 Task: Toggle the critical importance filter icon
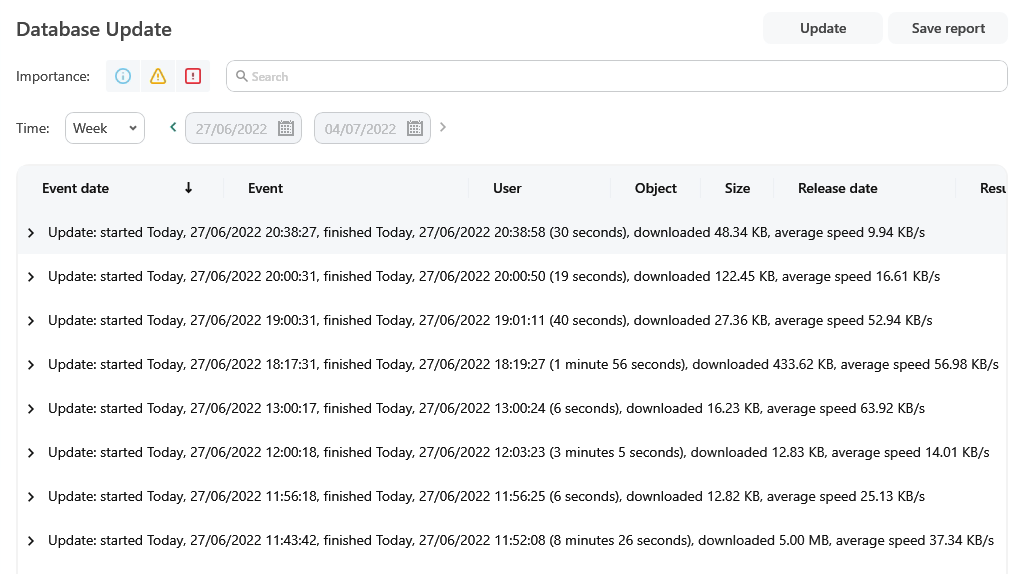point(193,76)
